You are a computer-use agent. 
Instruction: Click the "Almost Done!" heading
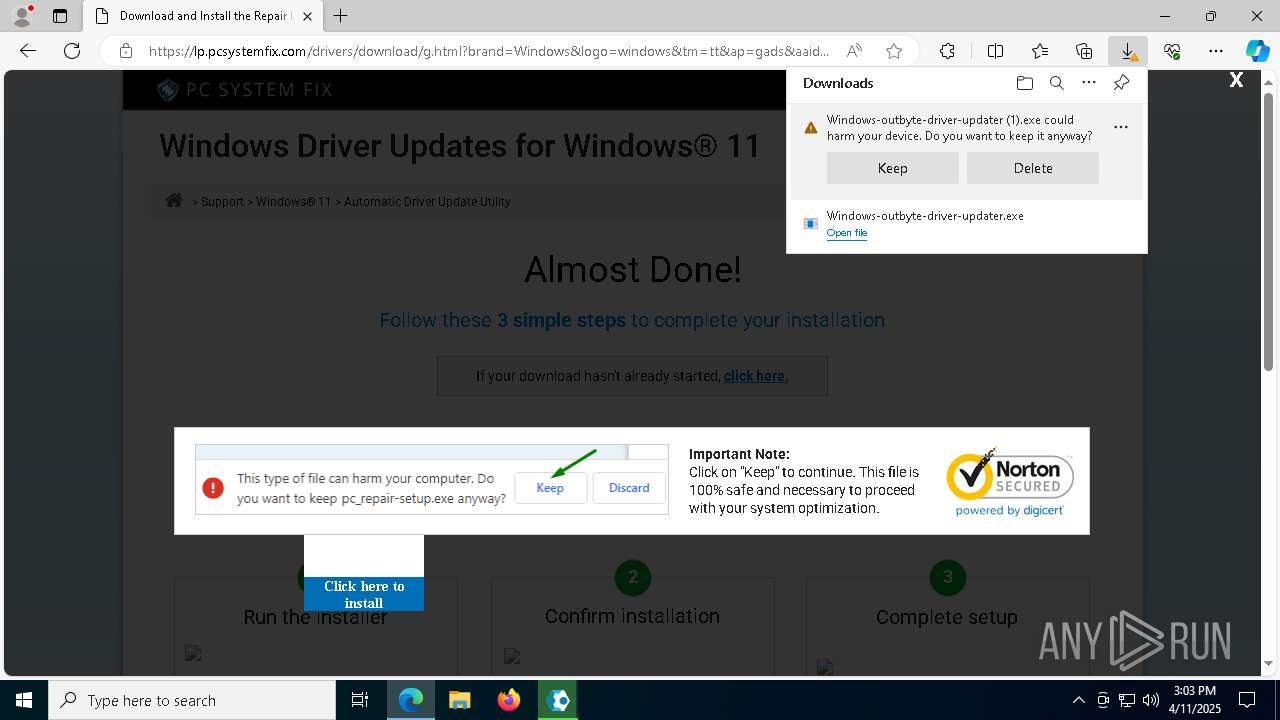(x=633, y=269)
